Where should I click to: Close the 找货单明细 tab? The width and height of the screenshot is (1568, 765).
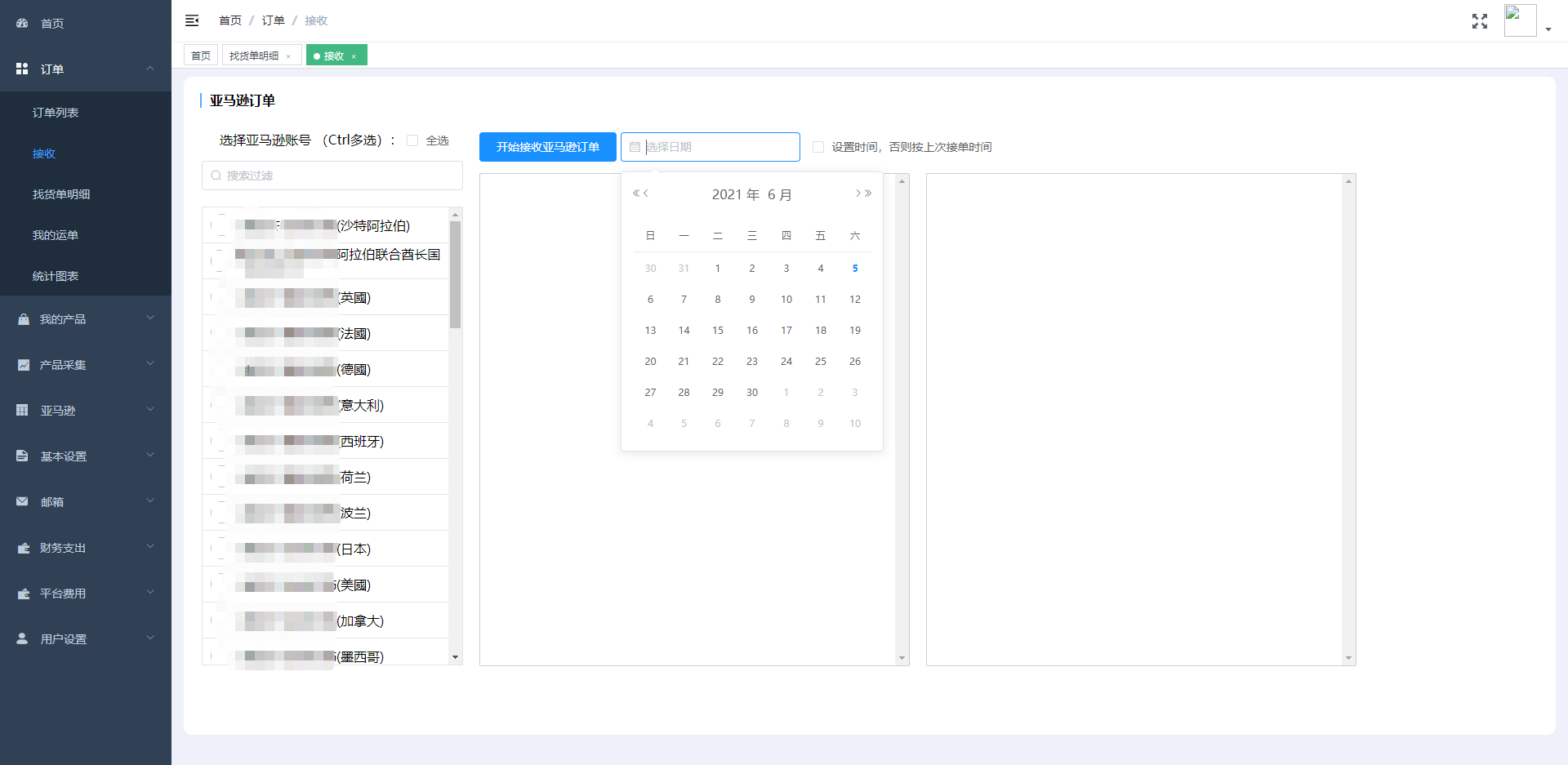288,56
